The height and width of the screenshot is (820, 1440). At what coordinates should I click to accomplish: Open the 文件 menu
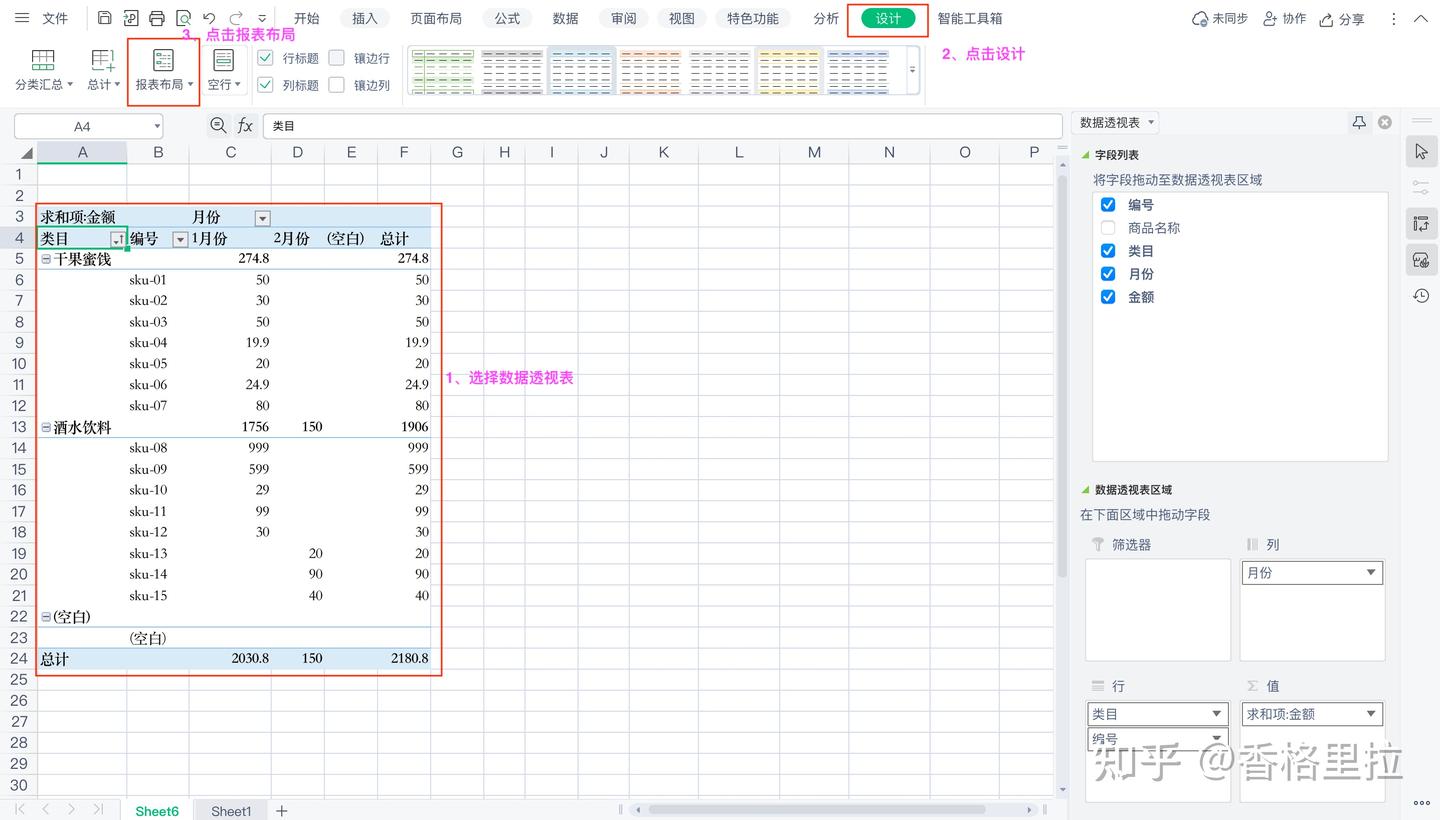point(56,19)
